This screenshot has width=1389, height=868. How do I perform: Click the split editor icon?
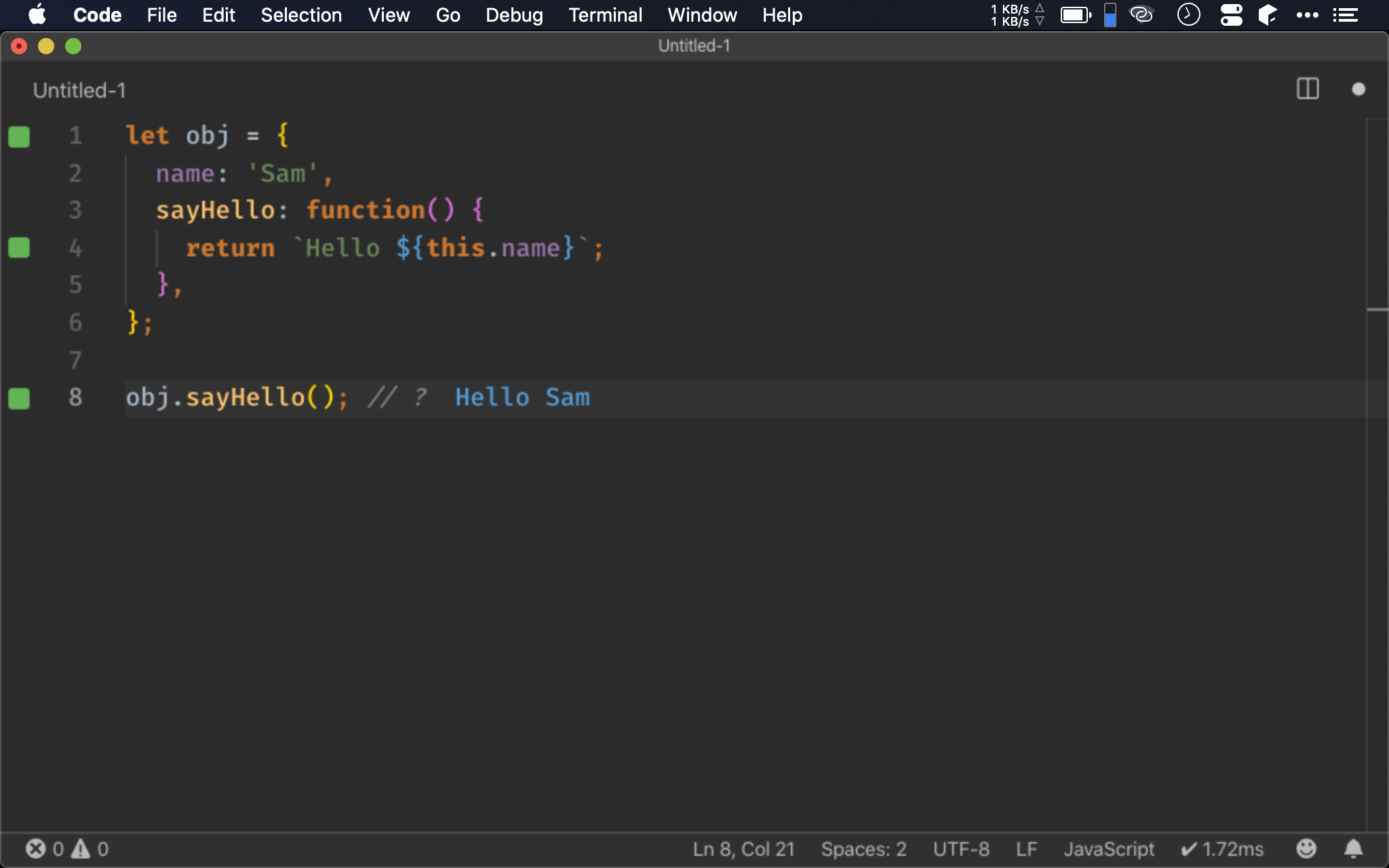click(x=1307, y=89)
